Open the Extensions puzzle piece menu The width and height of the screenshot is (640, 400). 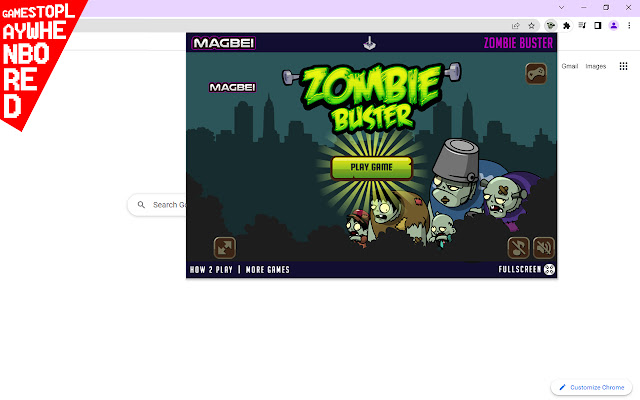coord(567,26)
